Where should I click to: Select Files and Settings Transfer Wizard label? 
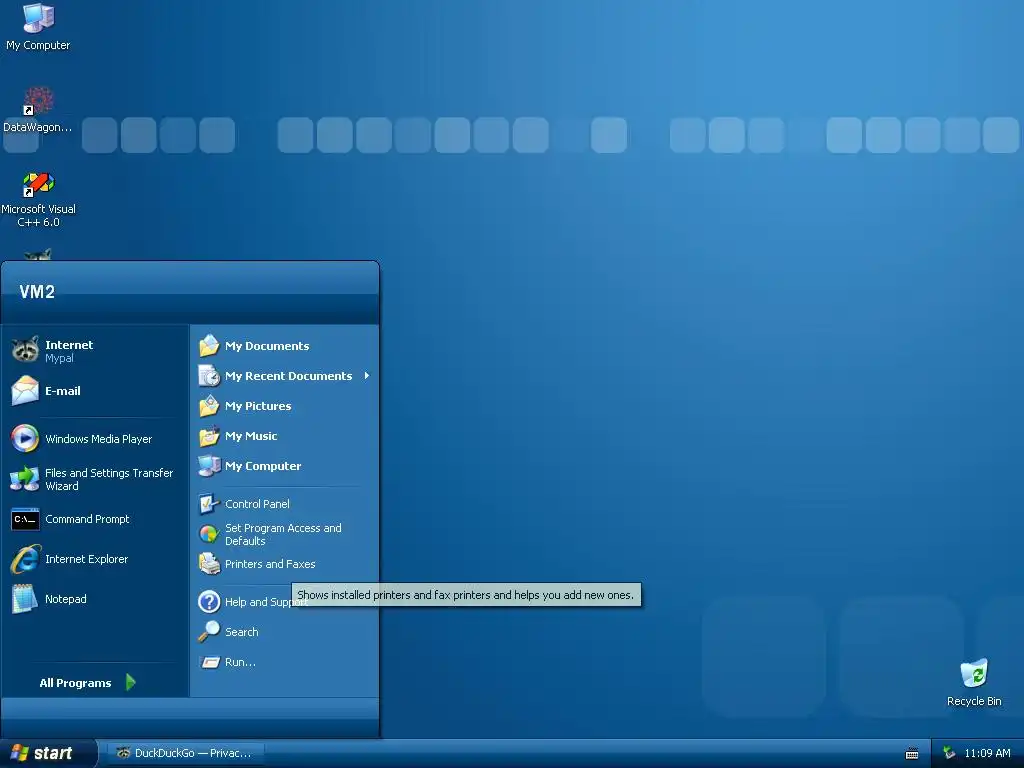(x=109, y=479)
